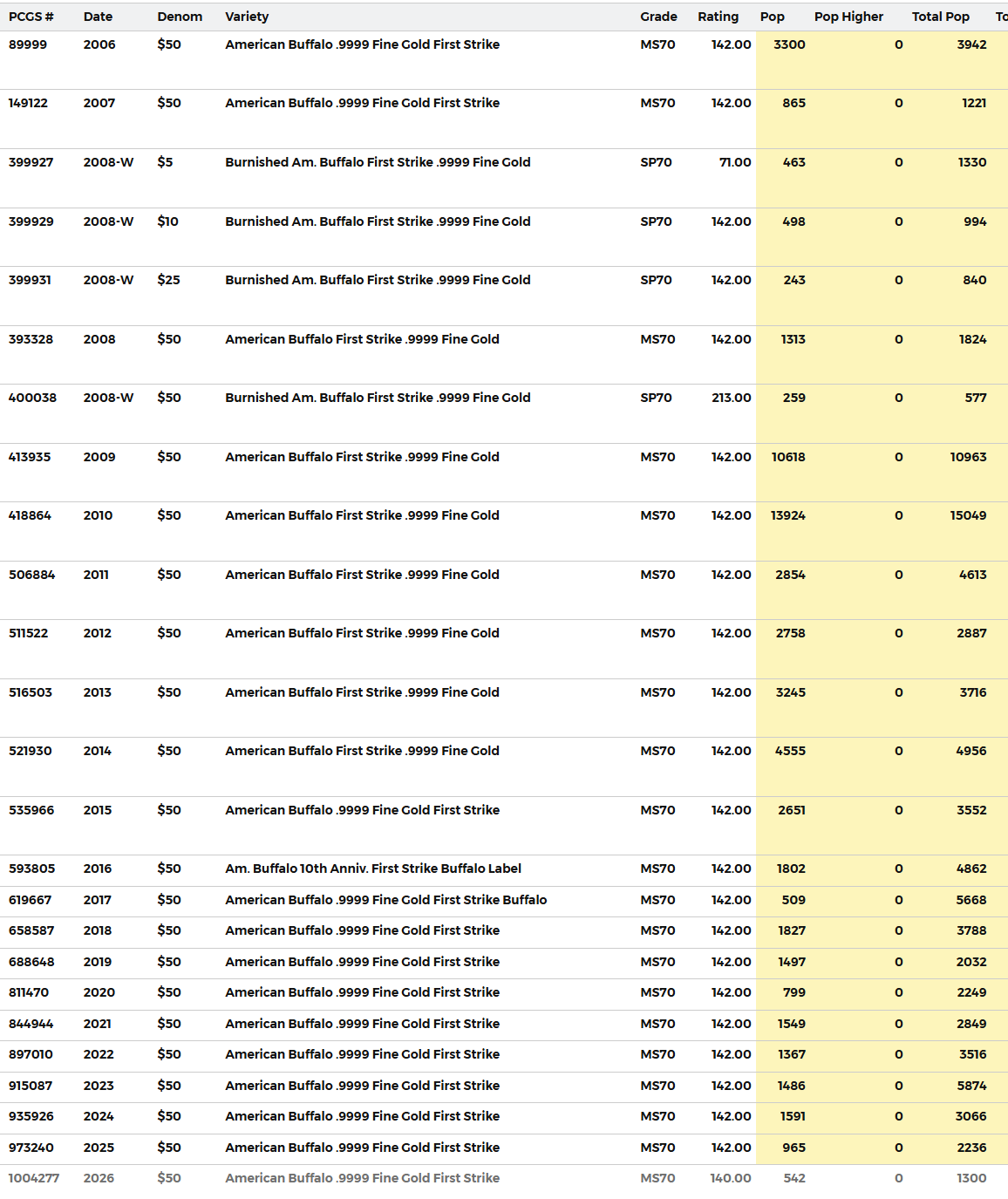Screen dimensions: 1008x1199
Task: Open PCGS number 973240 for 2025
Action: coord(31,1148)
